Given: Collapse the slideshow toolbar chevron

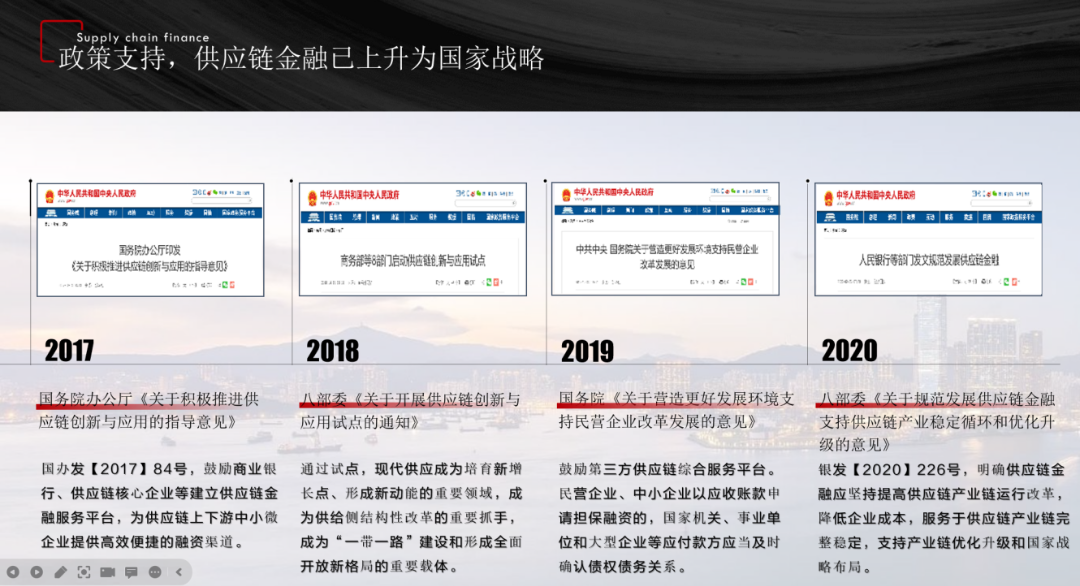Looking at the screenshot, I should coord(179,572).
